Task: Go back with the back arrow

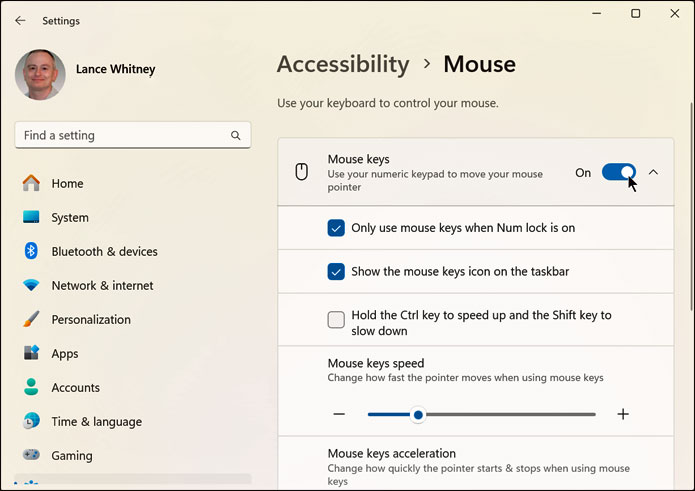Action: 20,20
